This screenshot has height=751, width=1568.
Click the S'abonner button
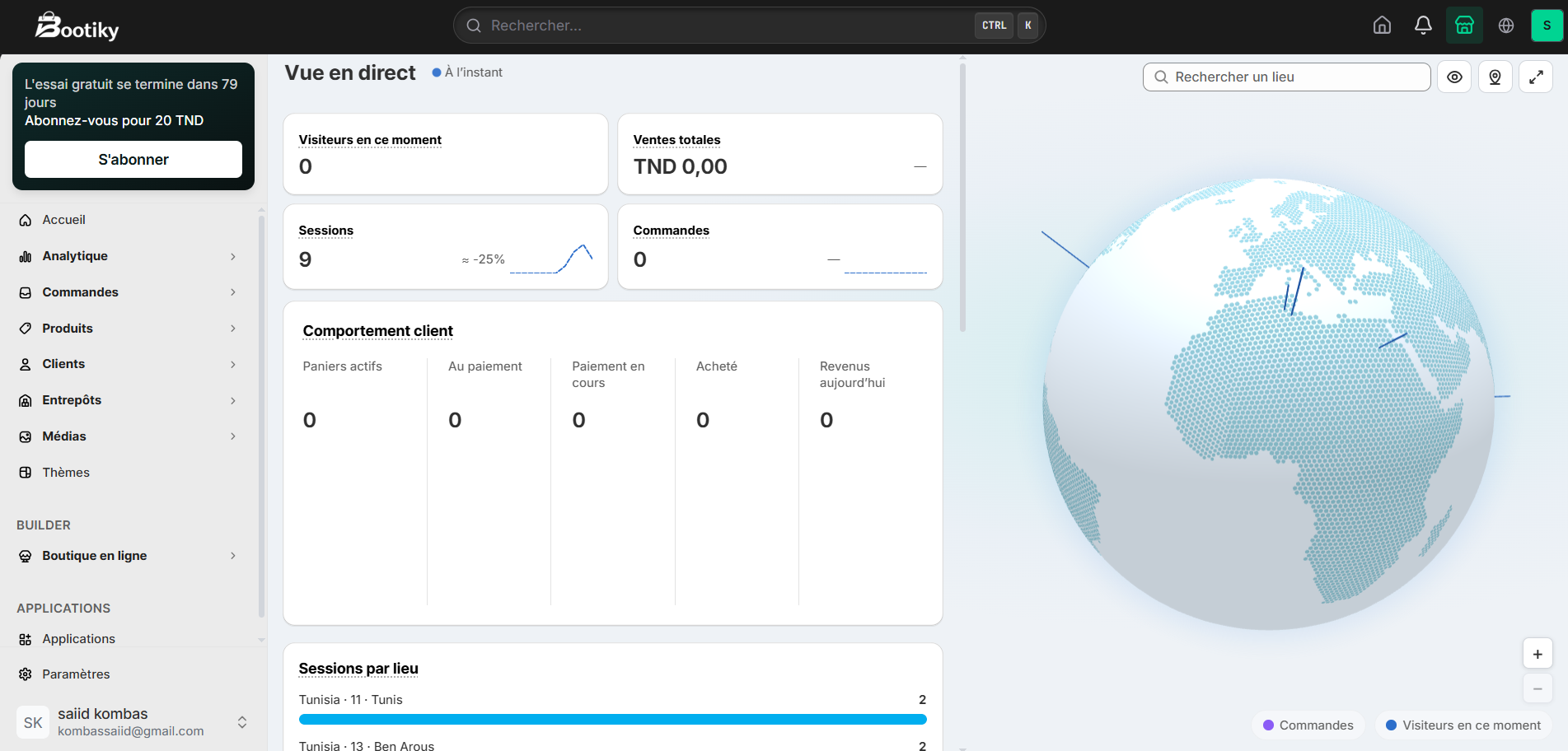(x=133, y=159)
